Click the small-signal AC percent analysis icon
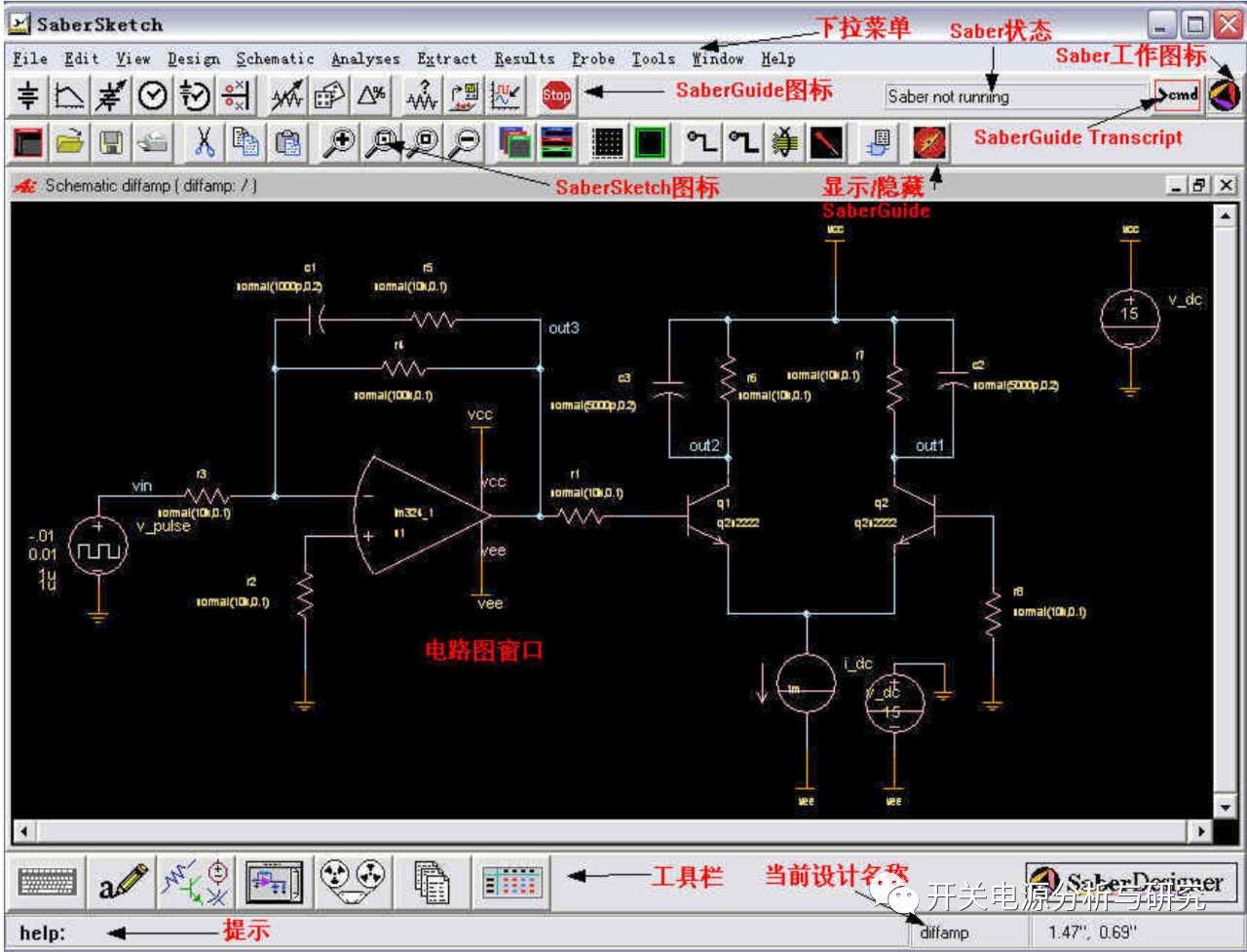 [x=236, y=95]
